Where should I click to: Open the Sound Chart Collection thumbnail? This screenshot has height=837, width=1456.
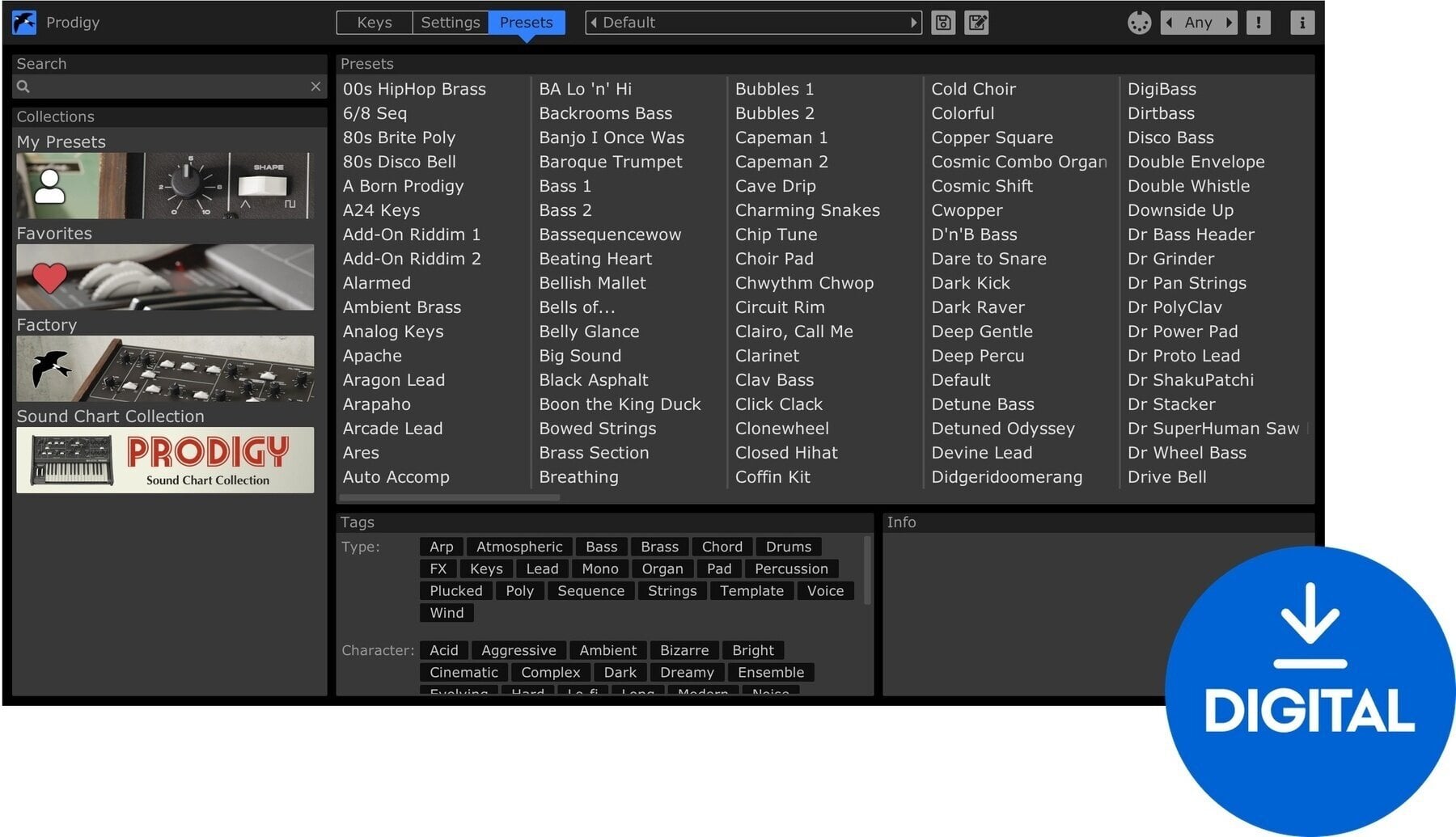(165, 460)
